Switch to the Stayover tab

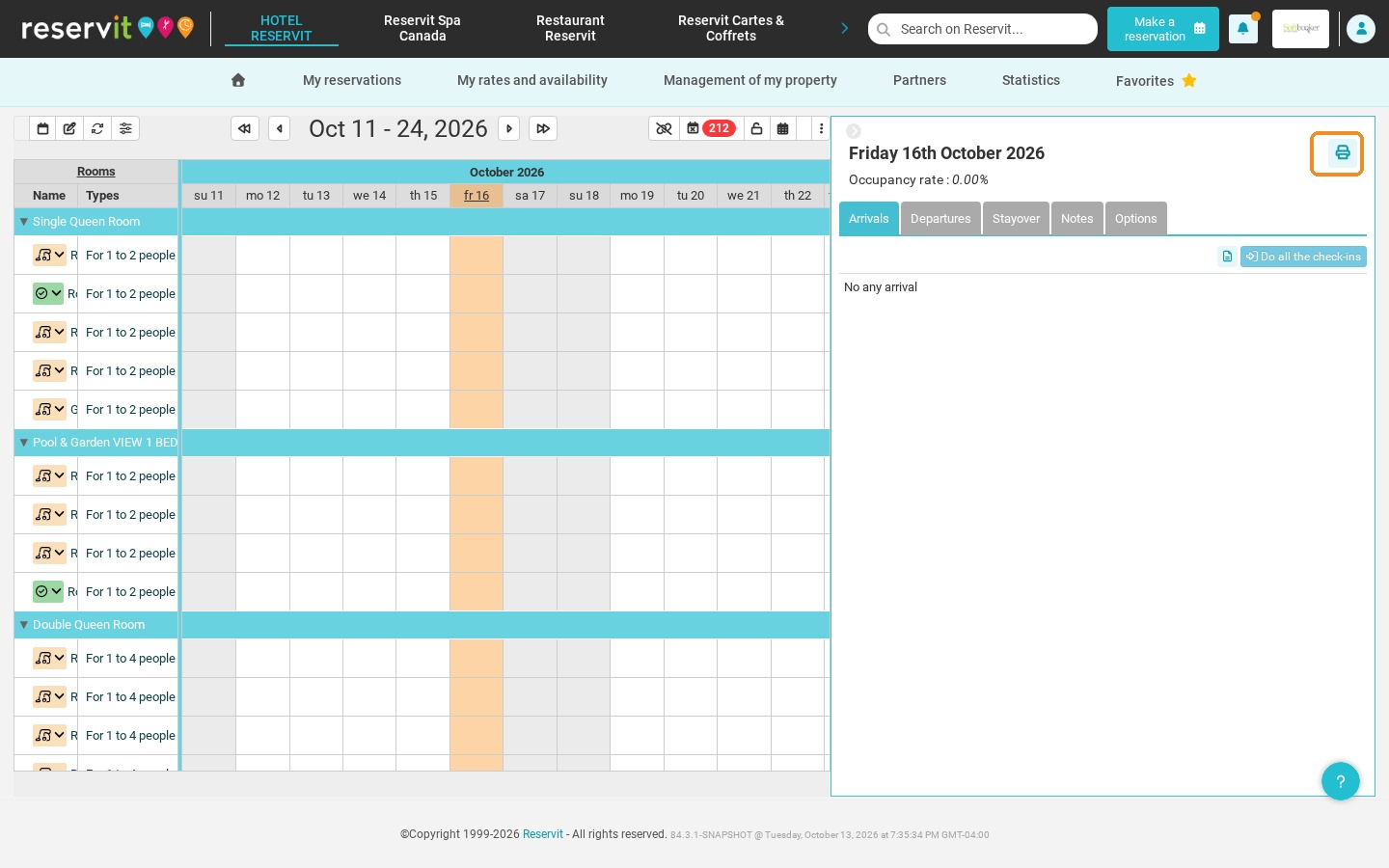coord(1016,218)
